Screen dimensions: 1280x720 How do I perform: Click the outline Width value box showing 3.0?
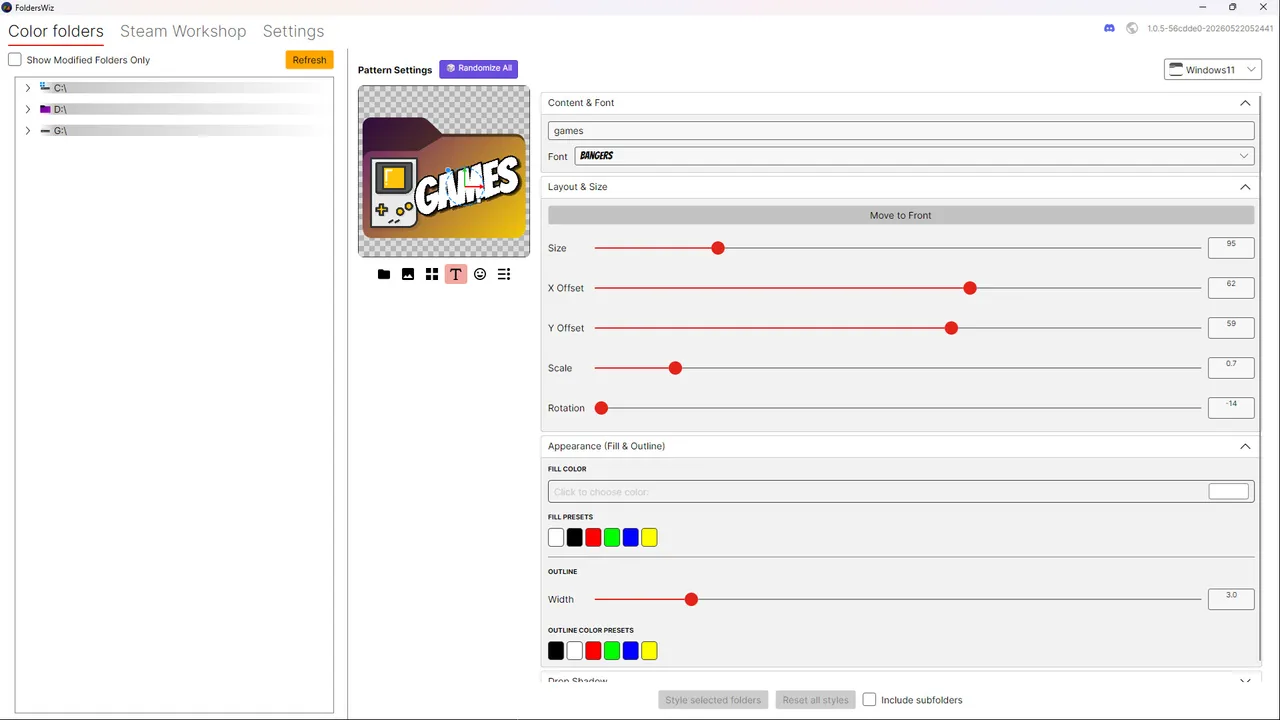pos(1231,599)
